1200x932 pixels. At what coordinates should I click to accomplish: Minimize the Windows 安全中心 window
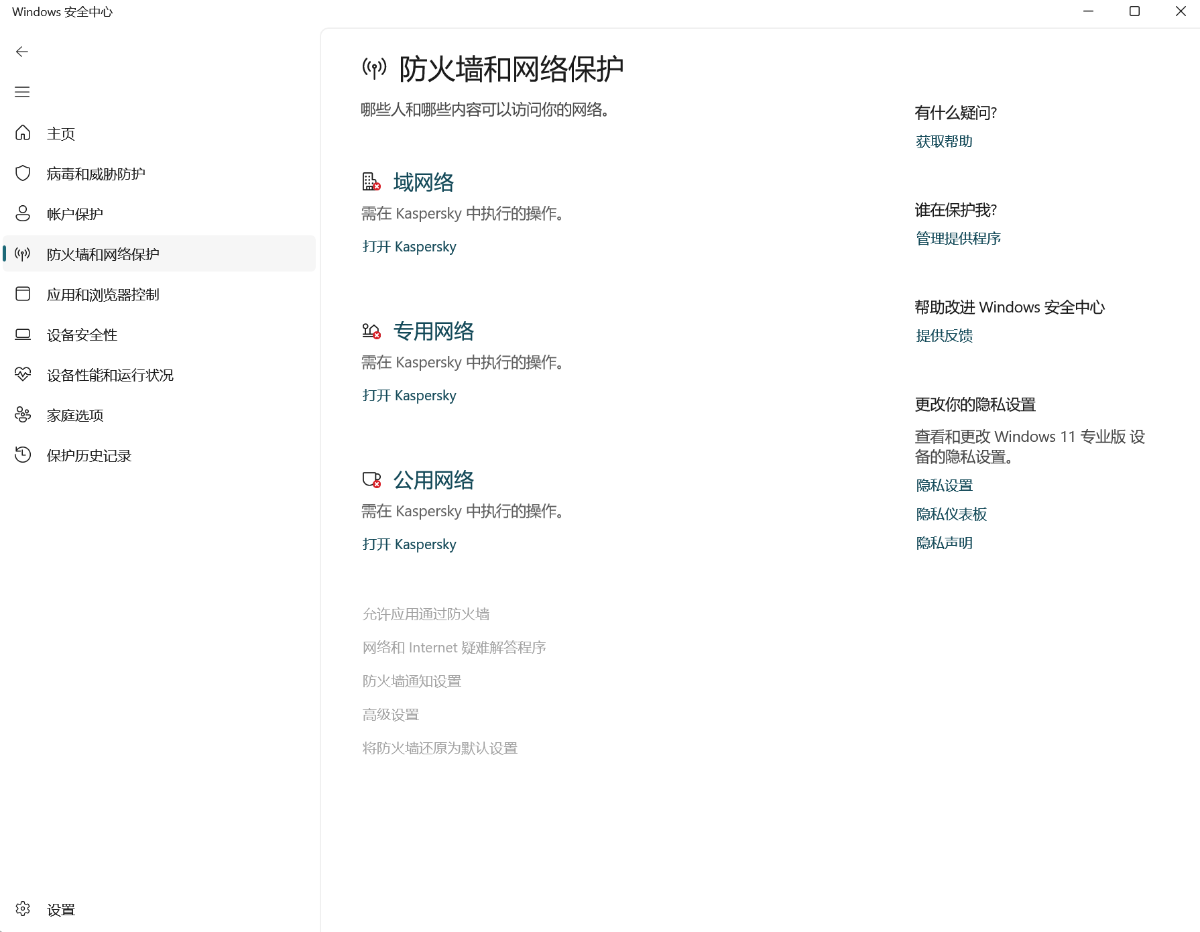(x=1088, y=11)
